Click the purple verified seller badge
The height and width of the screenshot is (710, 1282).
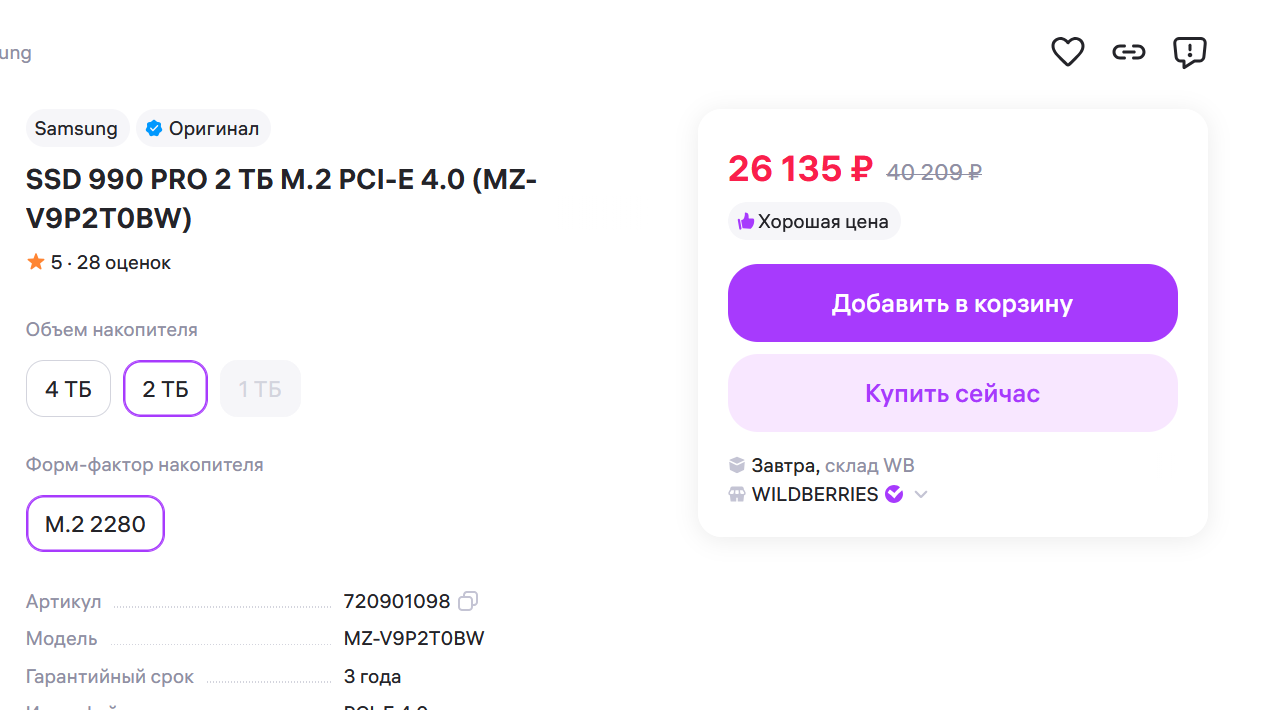(894, 494)
